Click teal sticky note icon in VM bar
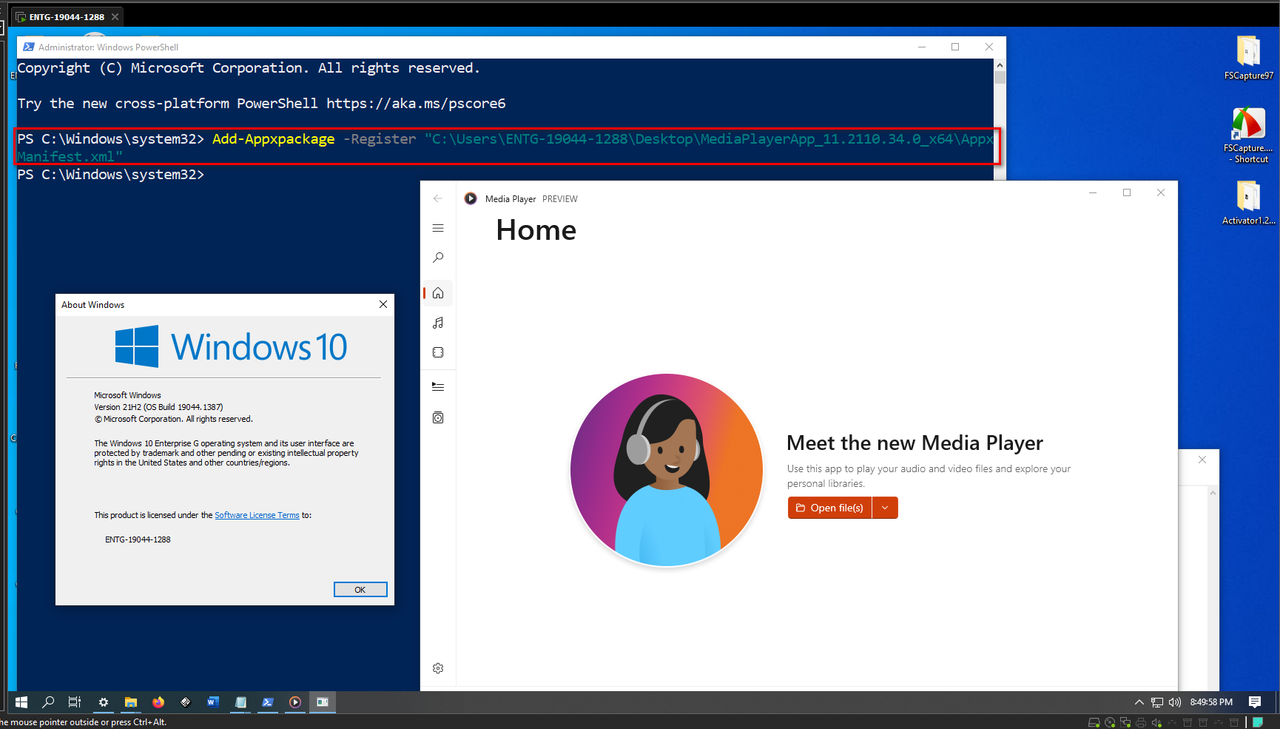 coord(1258,722)
